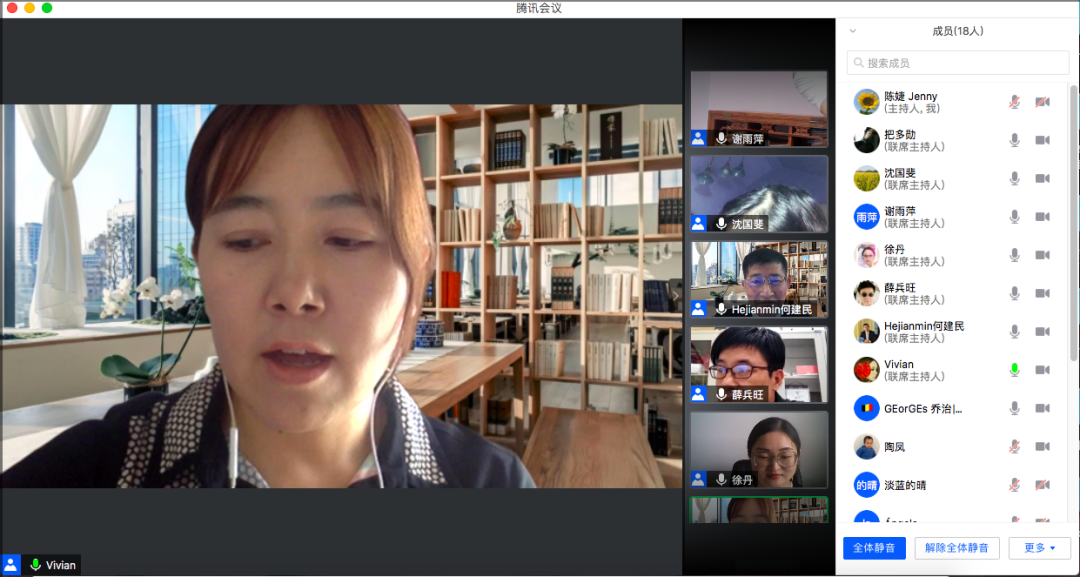Click the 搜索成员 search field
Screen dimensions: 1080x577
coord(957,63)
